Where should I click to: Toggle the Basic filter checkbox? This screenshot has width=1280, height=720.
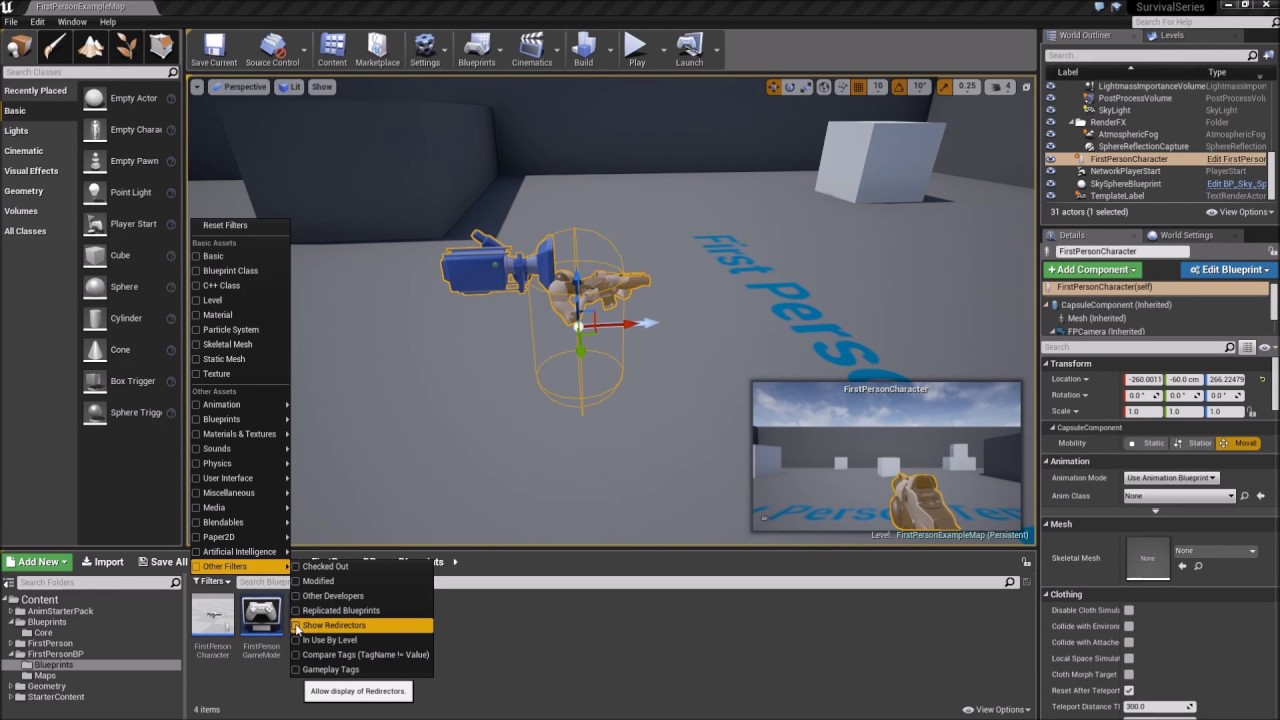(196, 256)
